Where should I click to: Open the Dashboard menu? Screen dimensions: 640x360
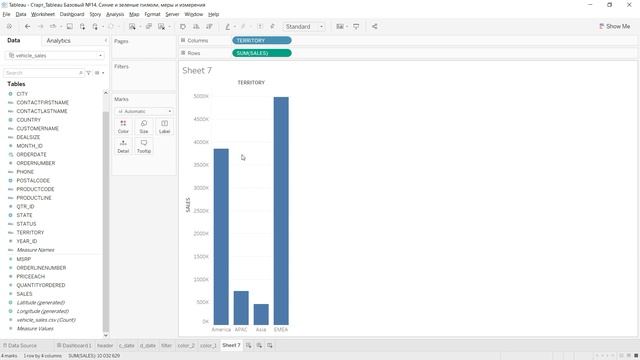(72, 14)
